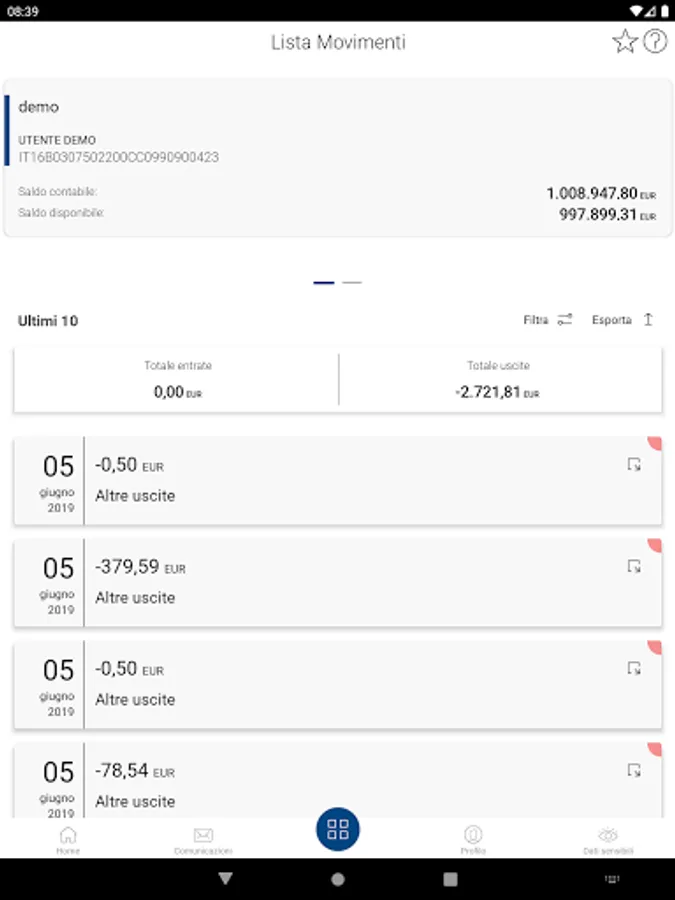Open the help question mark icon
Viewport: 675px width, 900px height.
tap(655, 41)
